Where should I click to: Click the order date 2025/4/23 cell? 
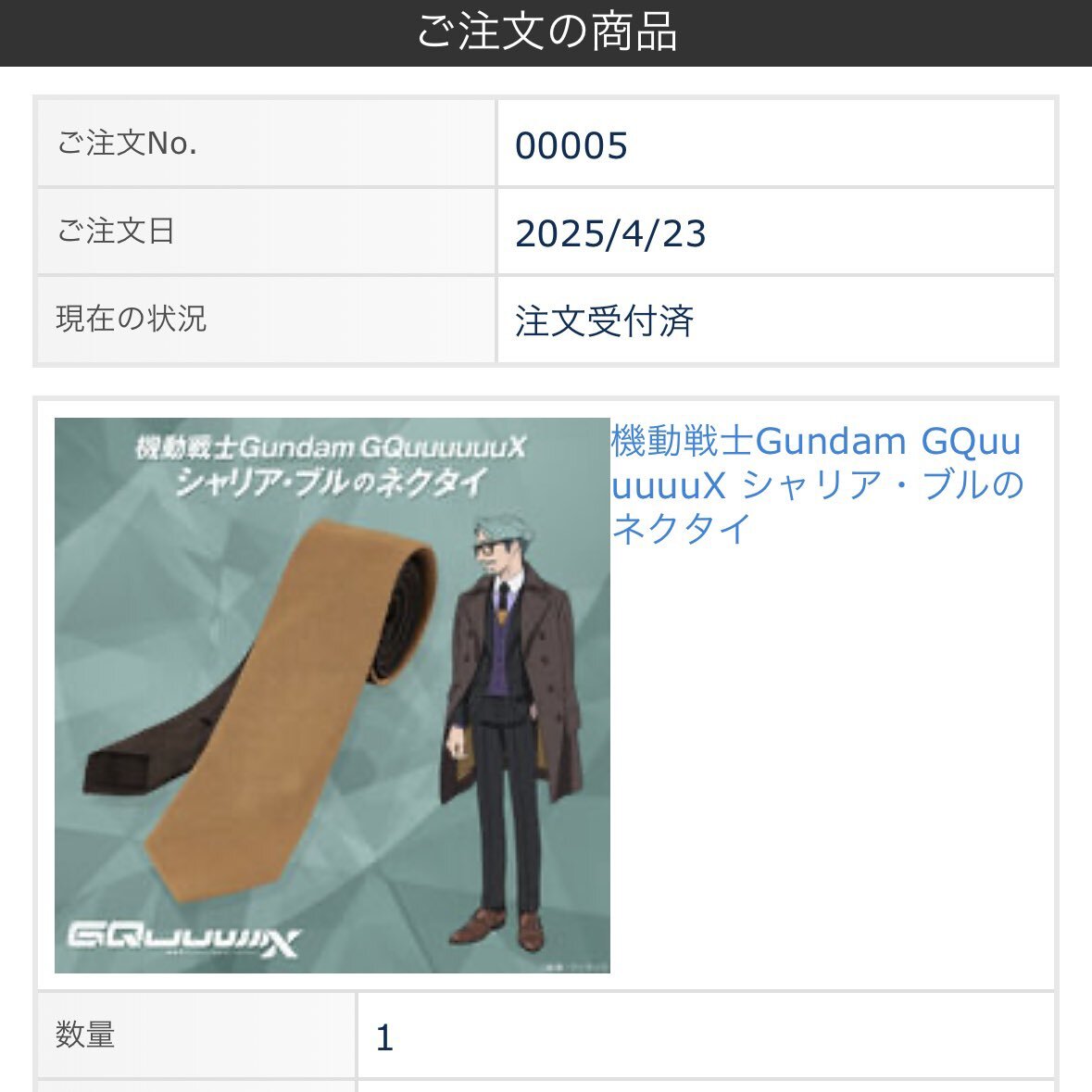pyautogui.click(x=776, y=232)
